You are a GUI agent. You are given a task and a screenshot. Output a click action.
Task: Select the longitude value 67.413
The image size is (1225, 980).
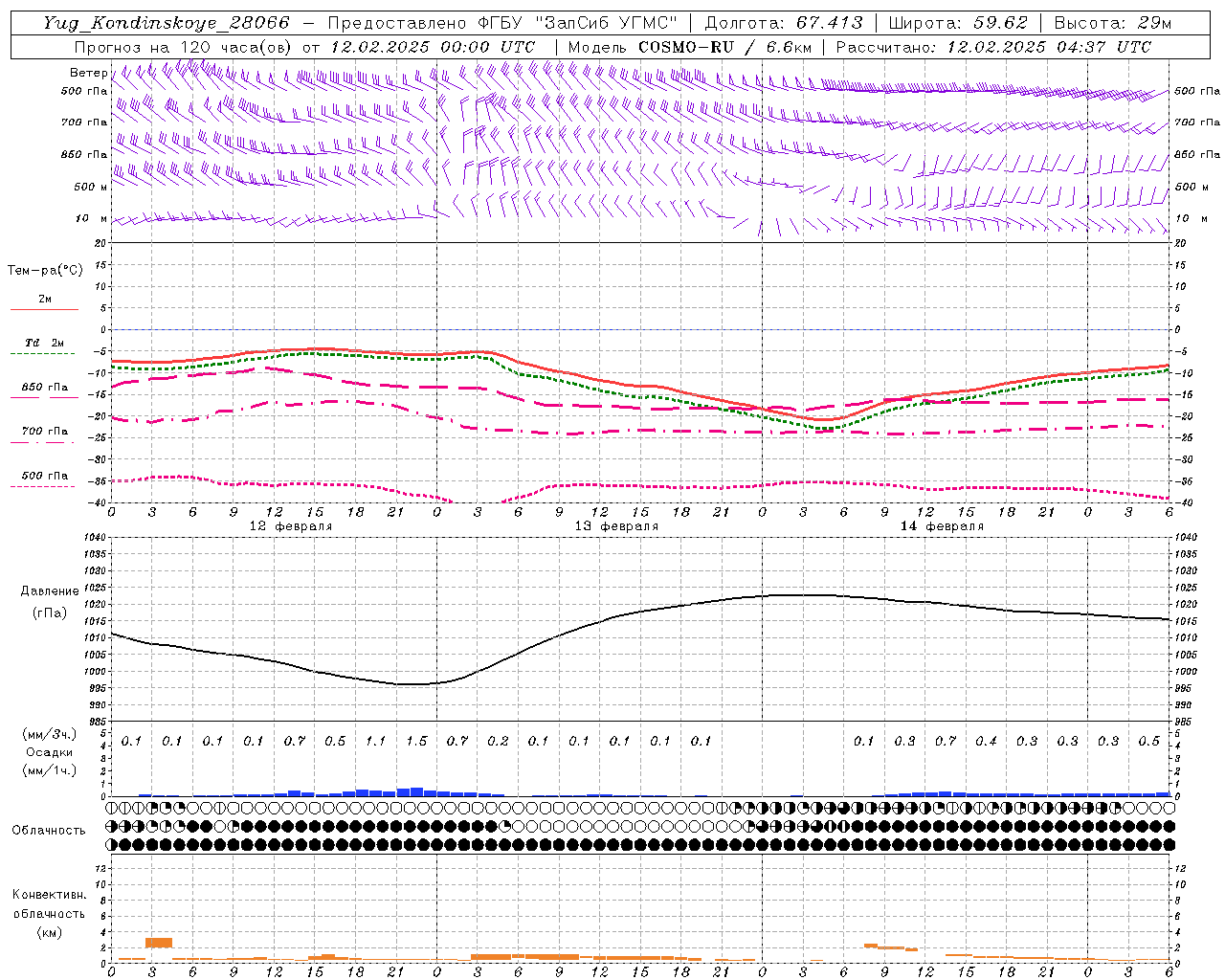(829, 23)
